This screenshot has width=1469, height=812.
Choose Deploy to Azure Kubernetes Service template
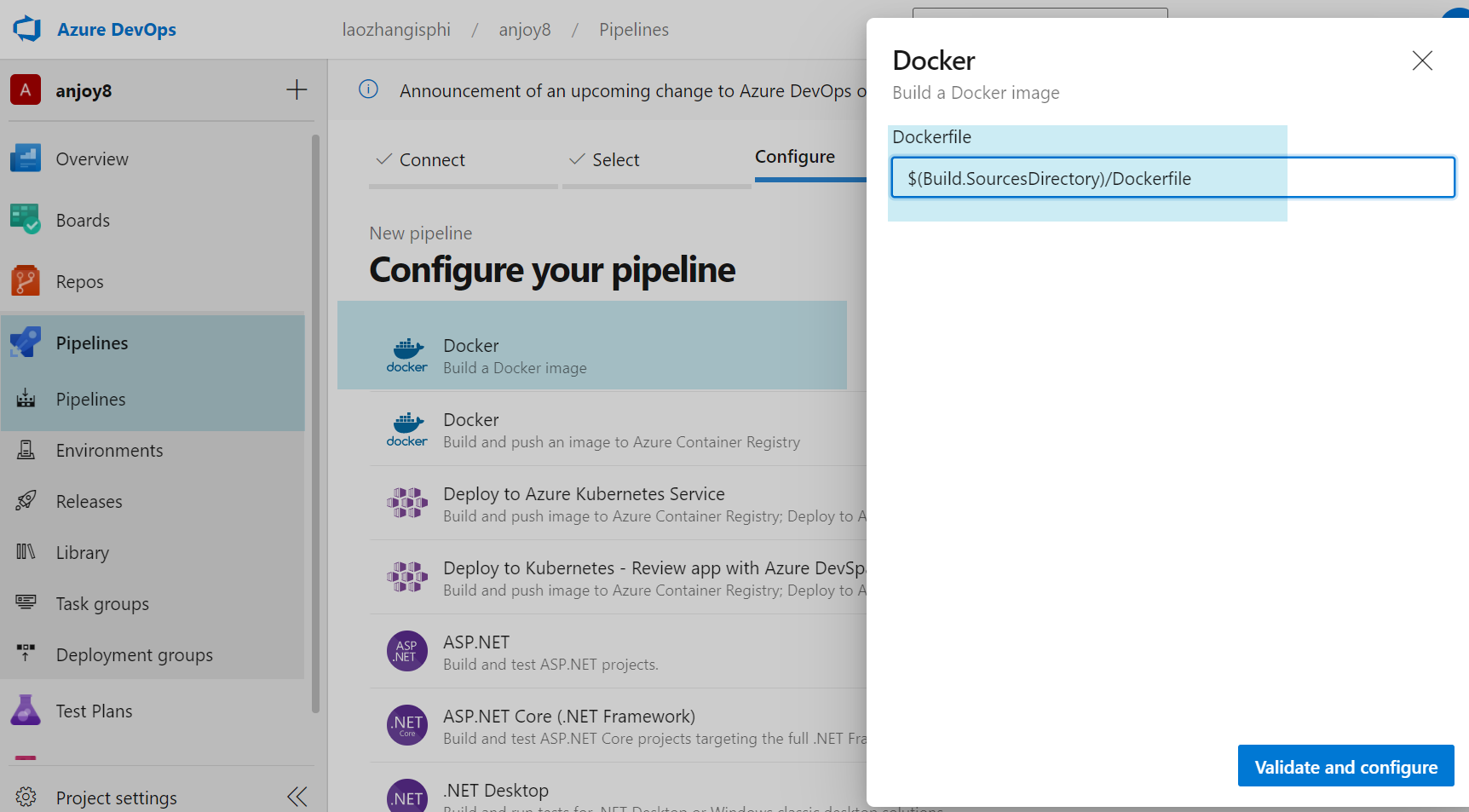point(618,504)
